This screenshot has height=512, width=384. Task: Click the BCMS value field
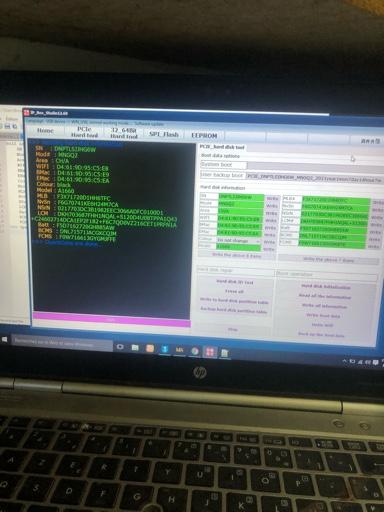coord(333,237)
